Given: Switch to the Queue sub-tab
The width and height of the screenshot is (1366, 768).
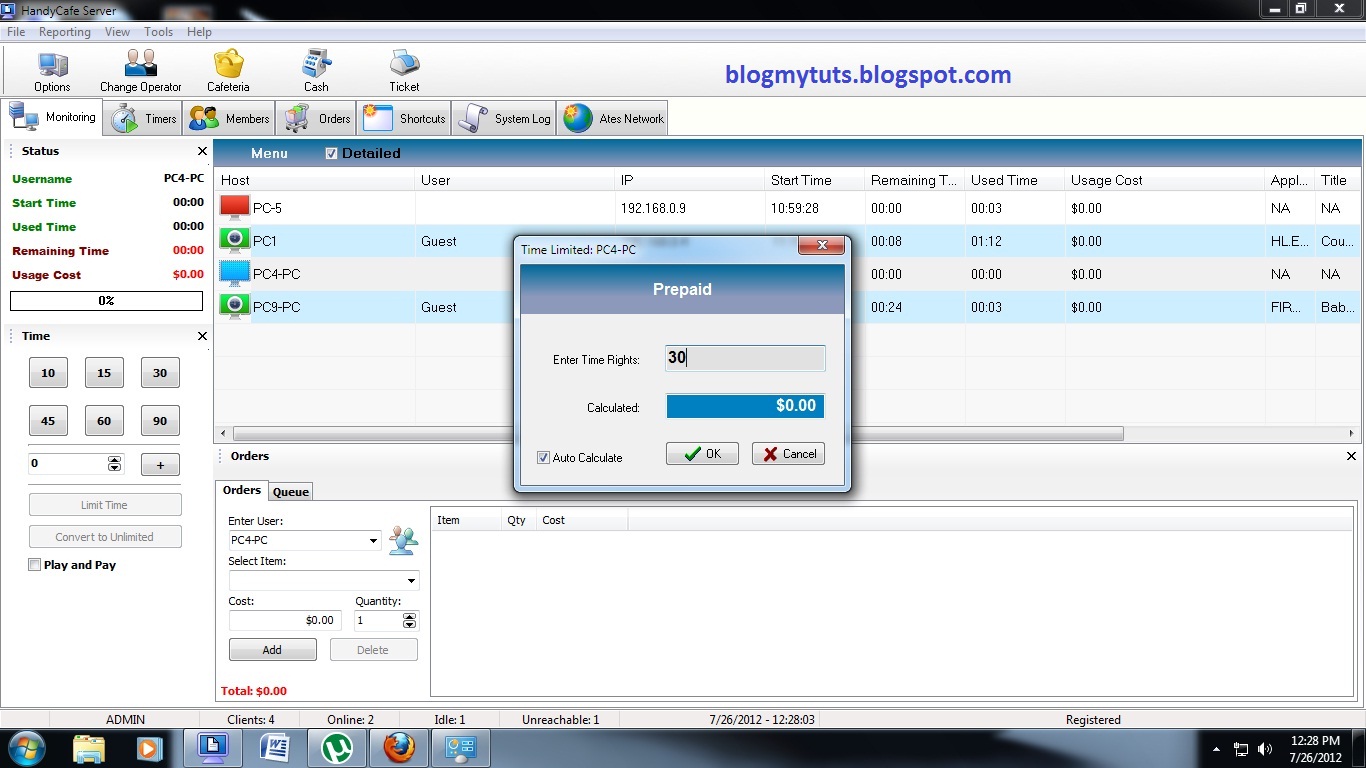Looking at the screenshot, I should point(291,491).
